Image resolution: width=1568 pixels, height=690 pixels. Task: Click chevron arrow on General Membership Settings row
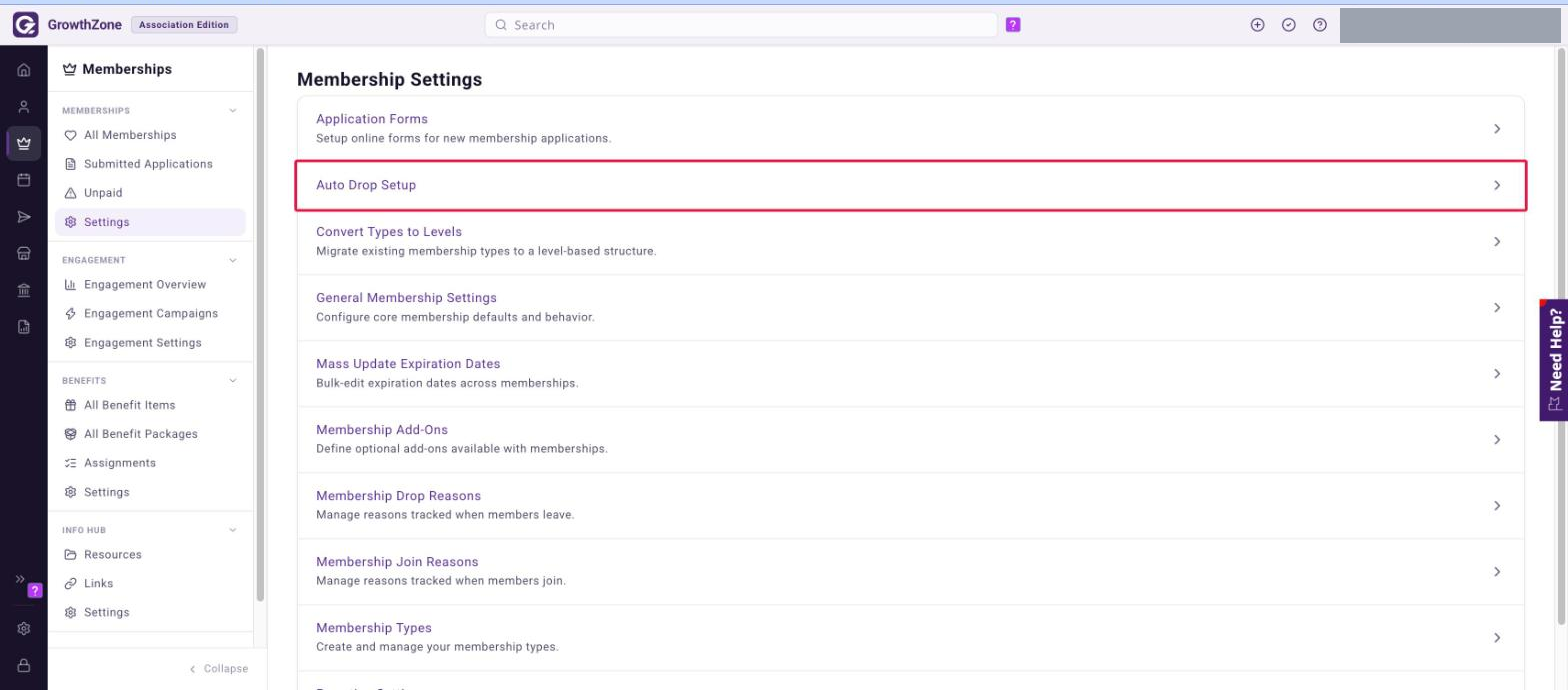(x=1497, y=308)
